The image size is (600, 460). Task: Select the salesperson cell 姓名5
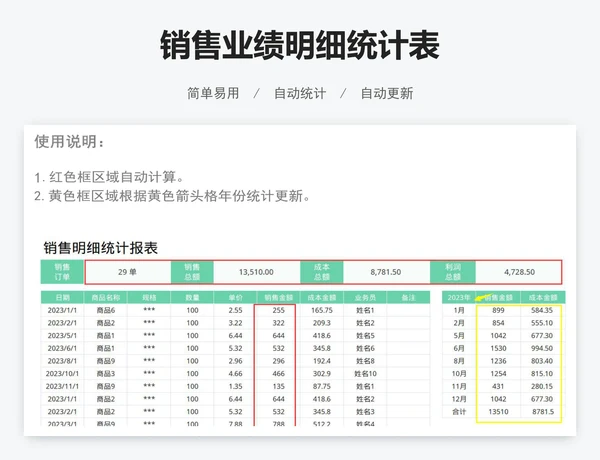pos(365,336)
